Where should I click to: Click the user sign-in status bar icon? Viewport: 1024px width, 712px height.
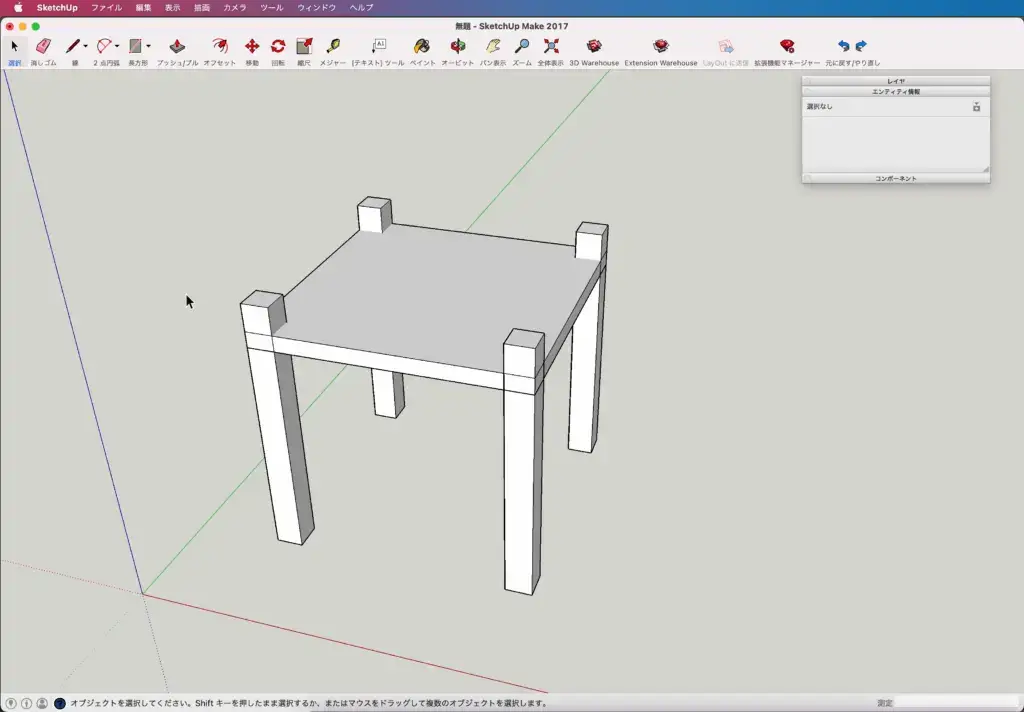pos(42,704)
